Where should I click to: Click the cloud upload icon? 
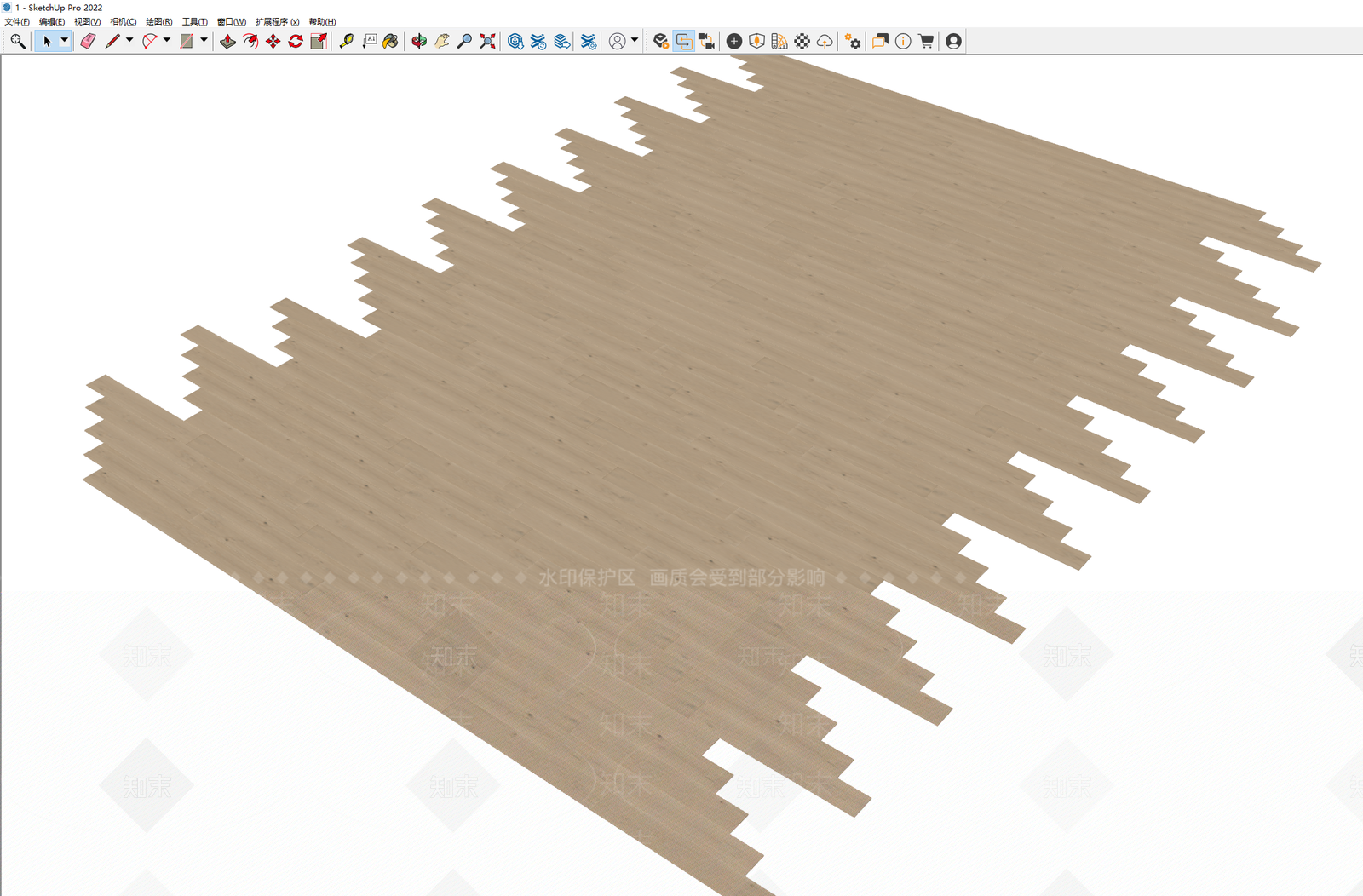coord(825,41)
